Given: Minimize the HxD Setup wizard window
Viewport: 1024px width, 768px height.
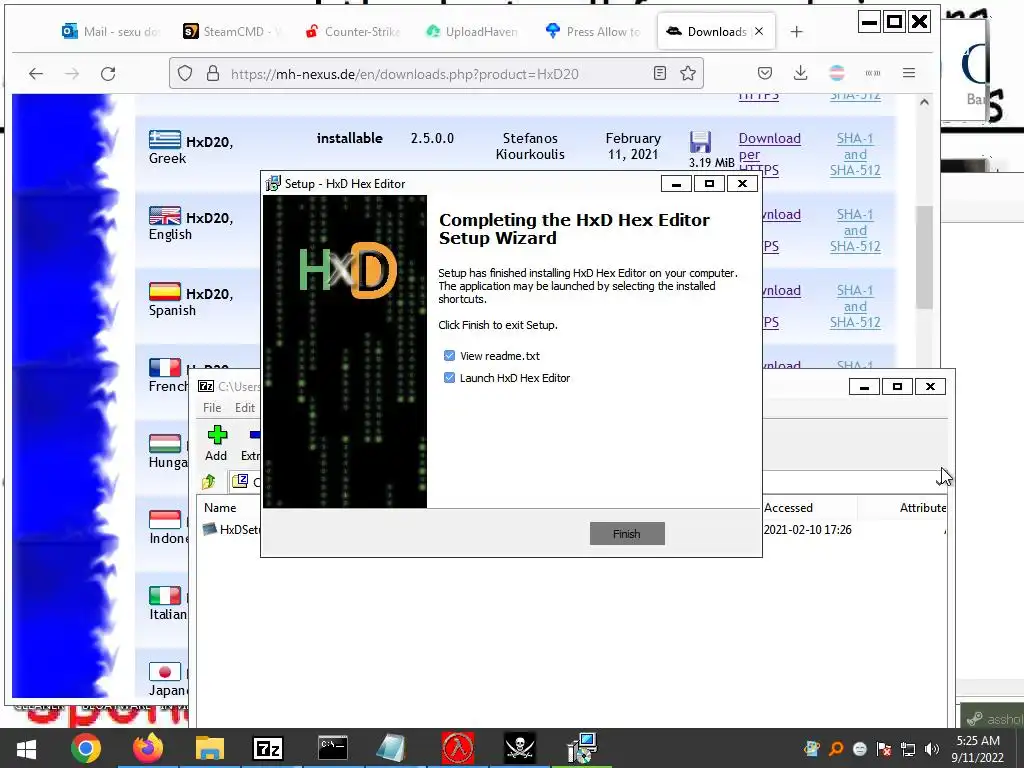Looking at the screenshot, I should tap(677, 184).
